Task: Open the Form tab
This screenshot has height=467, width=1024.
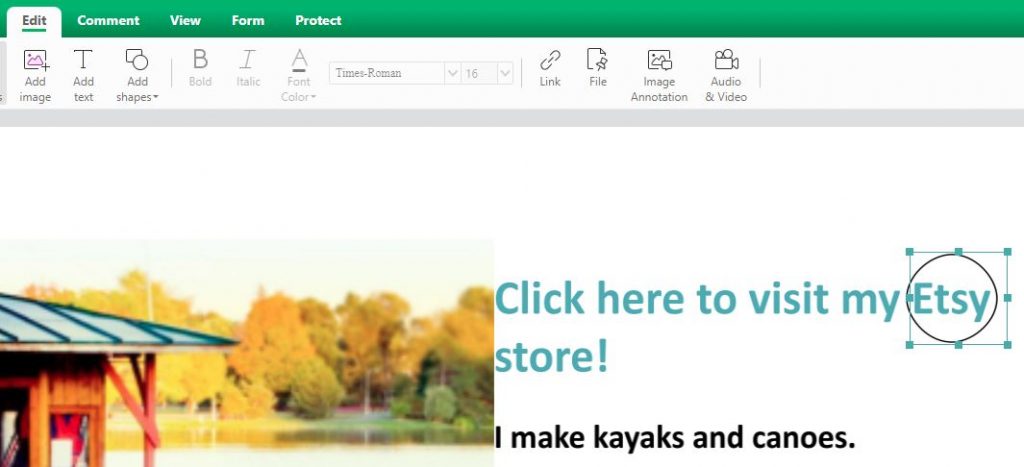Action: tap(248, 21)
